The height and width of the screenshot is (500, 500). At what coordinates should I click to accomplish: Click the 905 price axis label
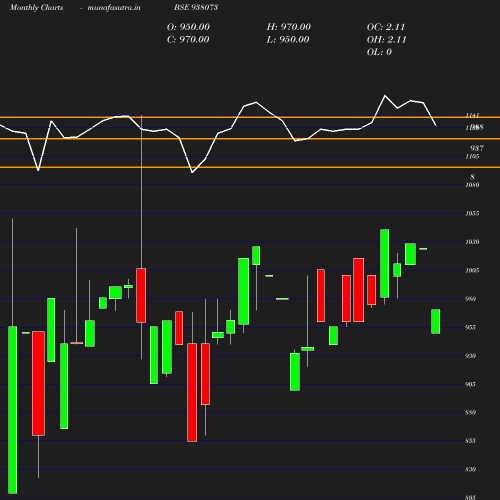tap(470, 384)
